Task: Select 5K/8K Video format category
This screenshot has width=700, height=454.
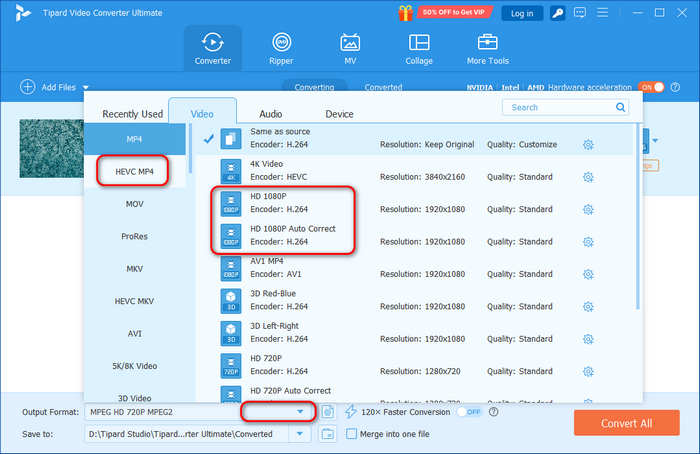Action: pos(134,366)
